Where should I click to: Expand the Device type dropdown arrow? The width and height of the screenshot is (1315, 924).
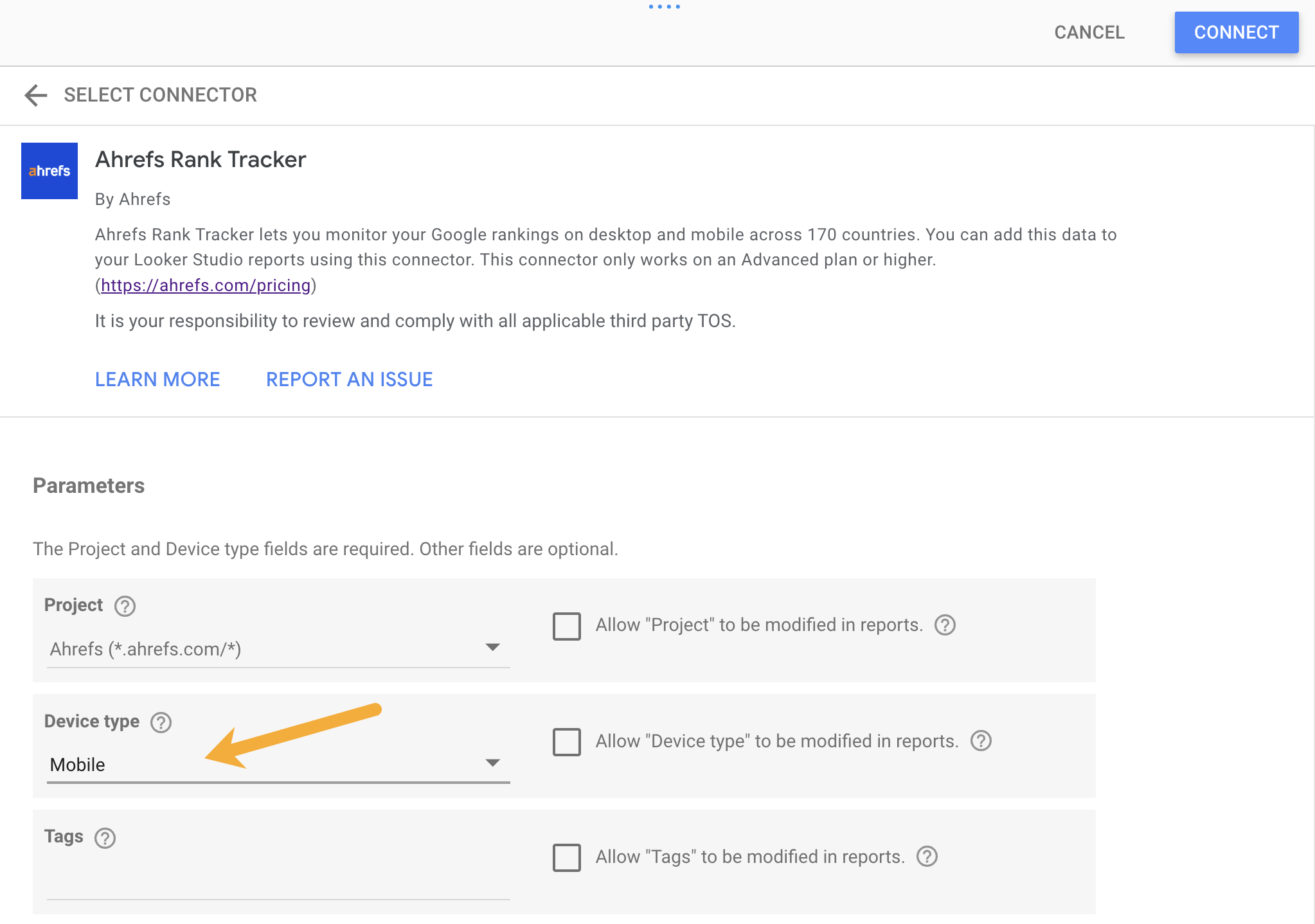(492, 763)
